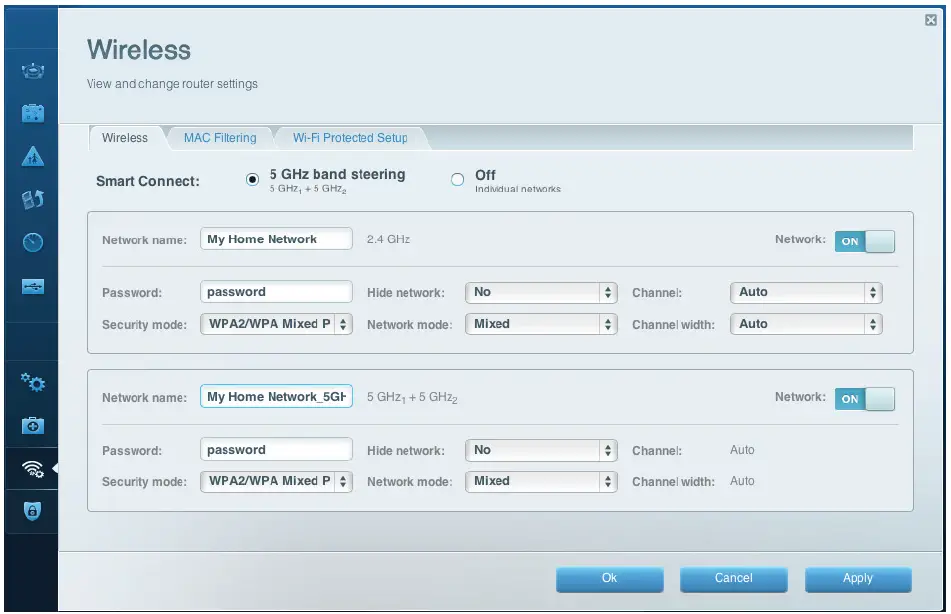Click the 'Individual networks' caption text
This screenshot has width=951, height=614.
click(517, 189)
